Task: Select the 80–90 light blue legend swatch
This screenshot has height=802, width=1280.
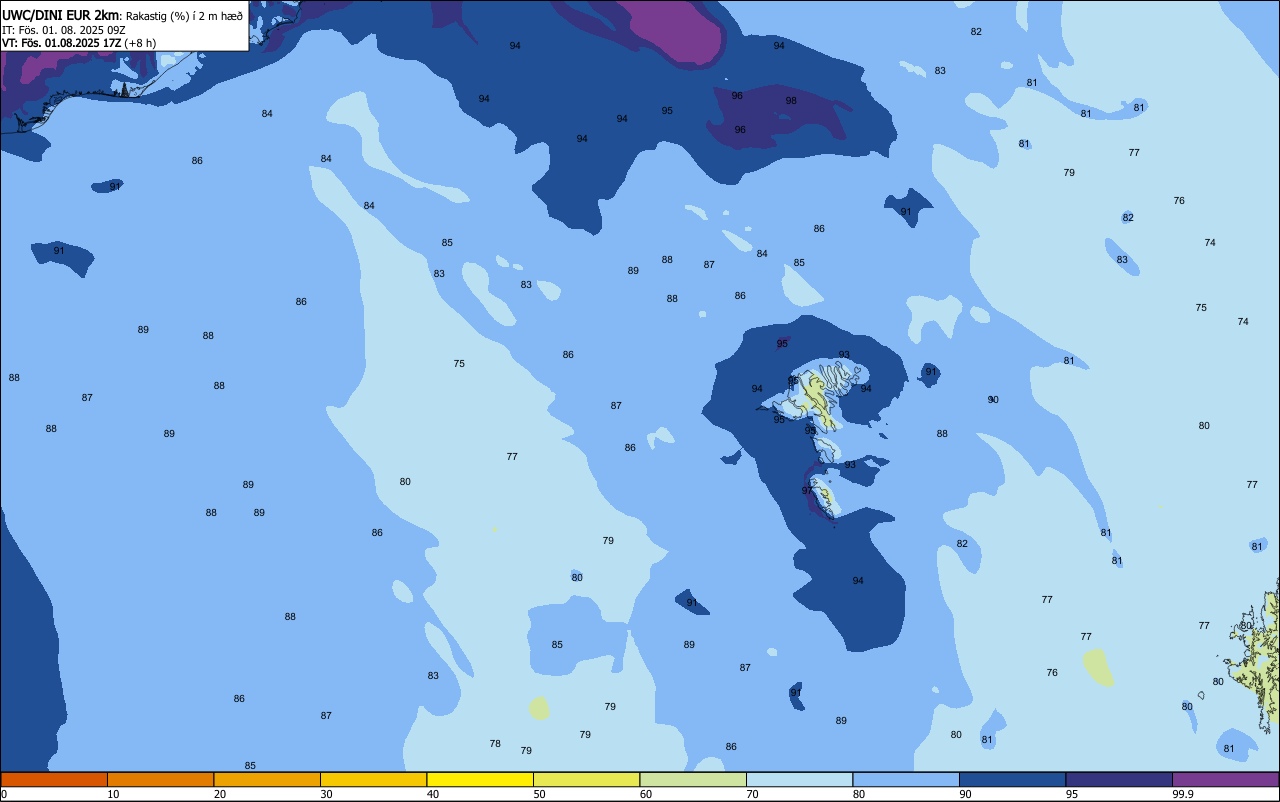Action: (x=906, y=779)
